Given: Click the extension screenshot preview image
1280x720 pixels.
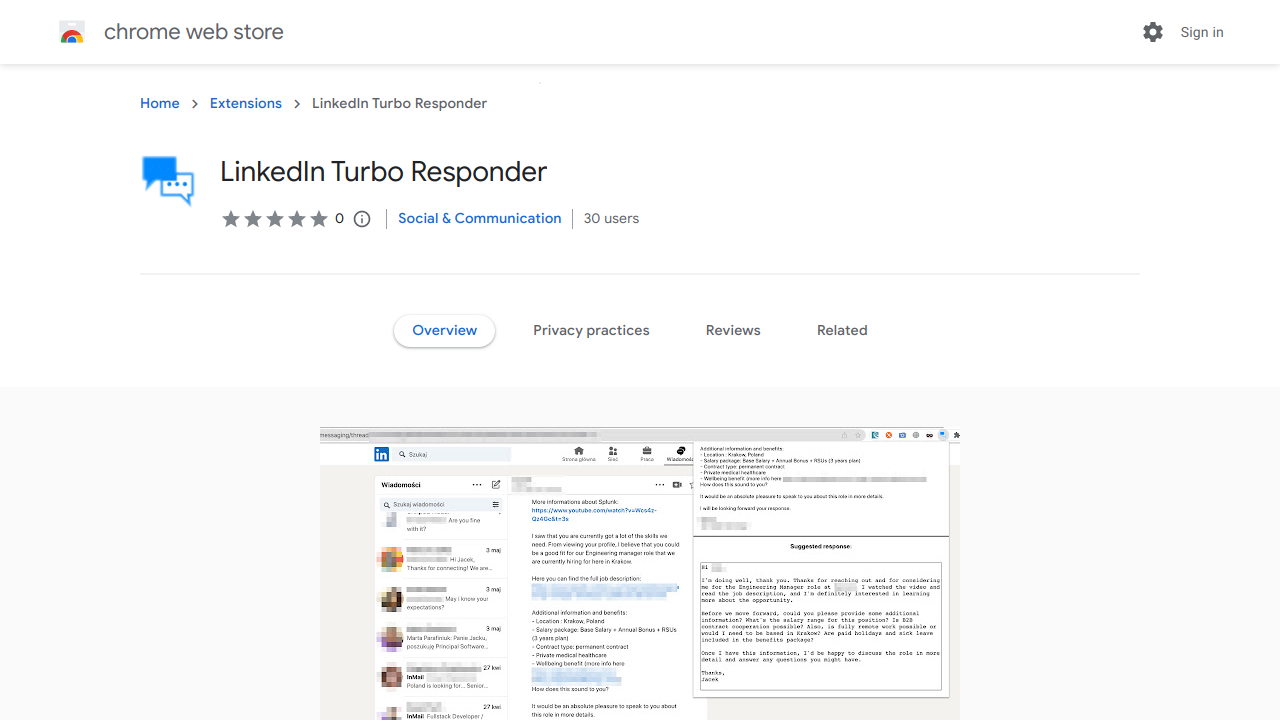Looking at the screenshot, I should point(640,574).
